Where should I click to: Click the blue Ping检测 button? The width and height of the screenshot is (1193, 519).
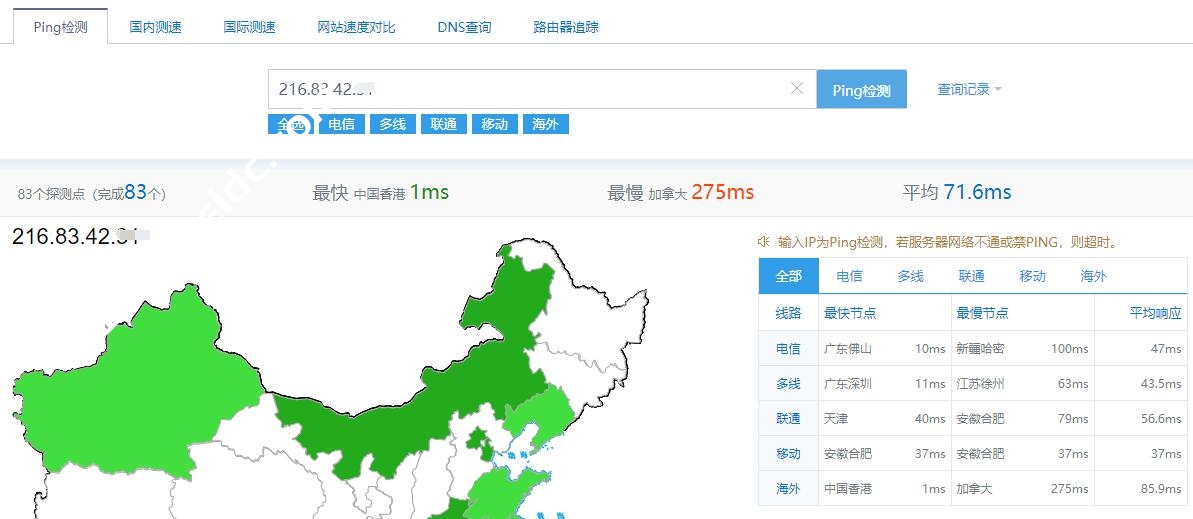[861, 90]
